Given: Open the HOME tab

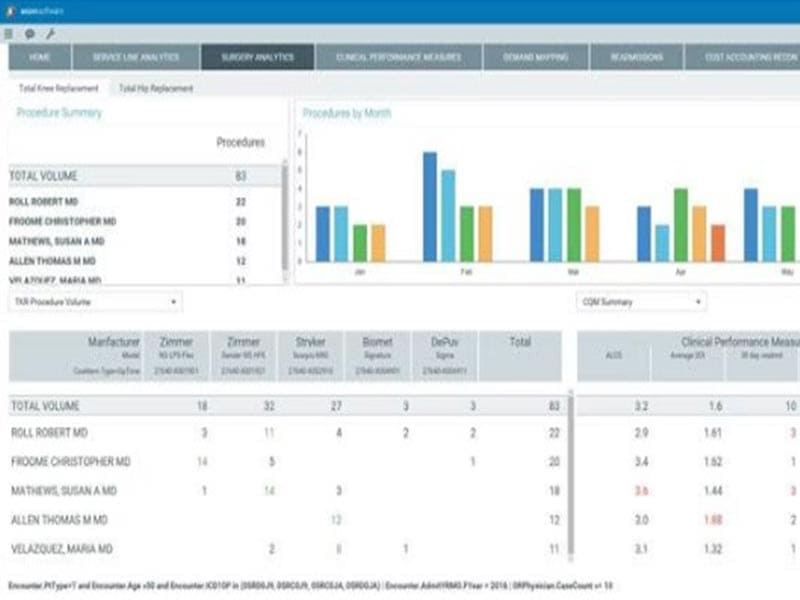Looking at the screenshot, I should point(38,58).
